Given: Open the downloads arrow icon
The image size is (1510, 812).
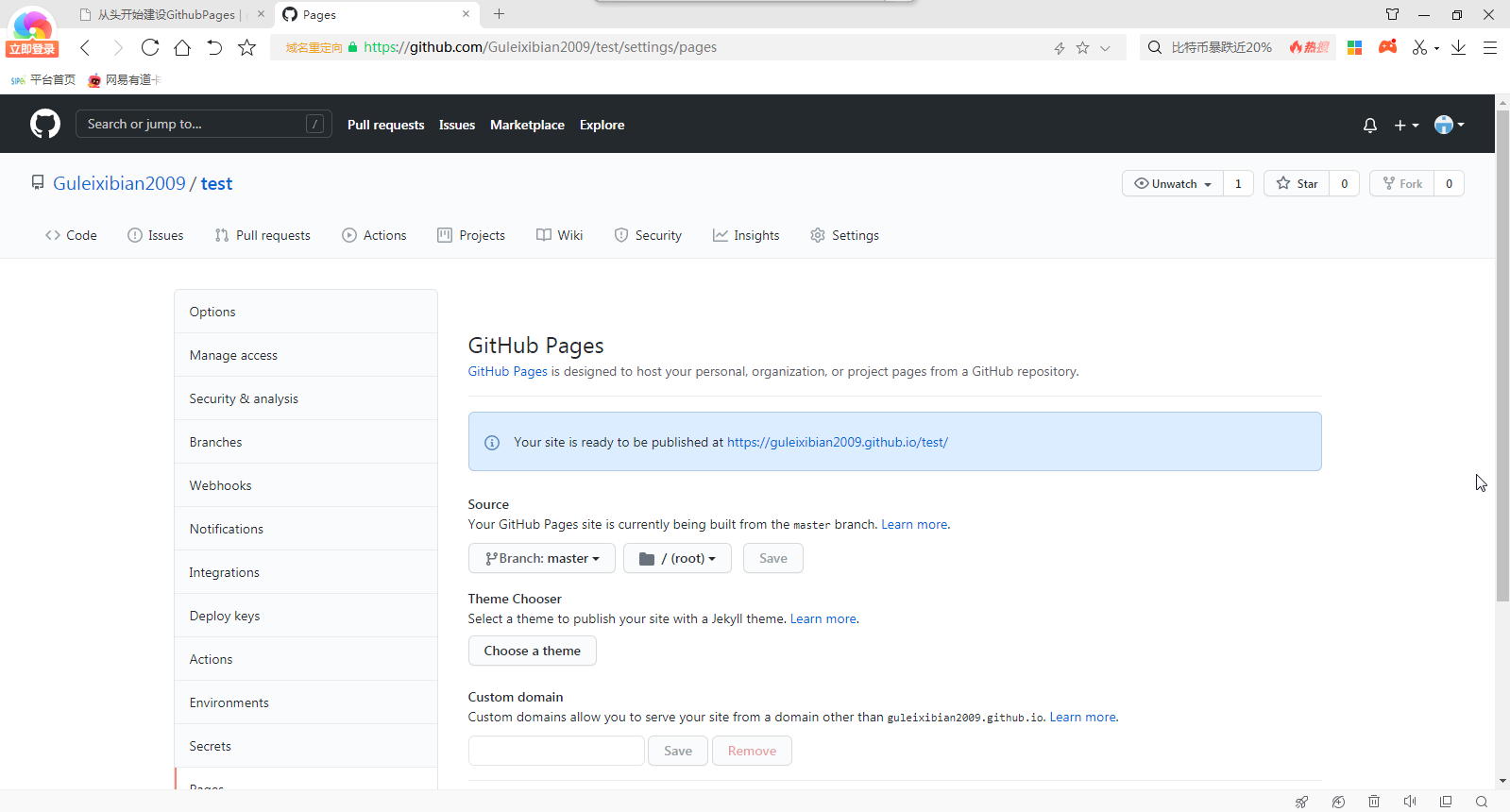Looking at the screenshot, I should 1458,47.
